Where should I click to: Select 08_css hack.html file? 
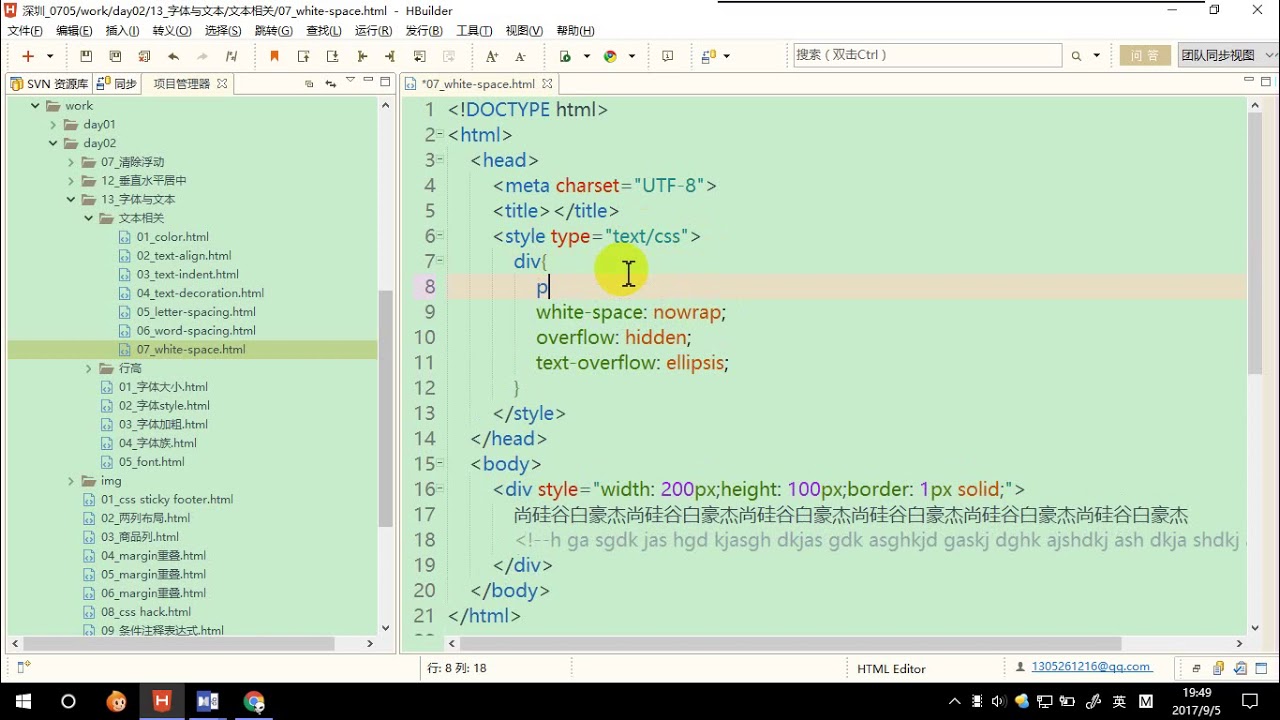coord(146,612)
